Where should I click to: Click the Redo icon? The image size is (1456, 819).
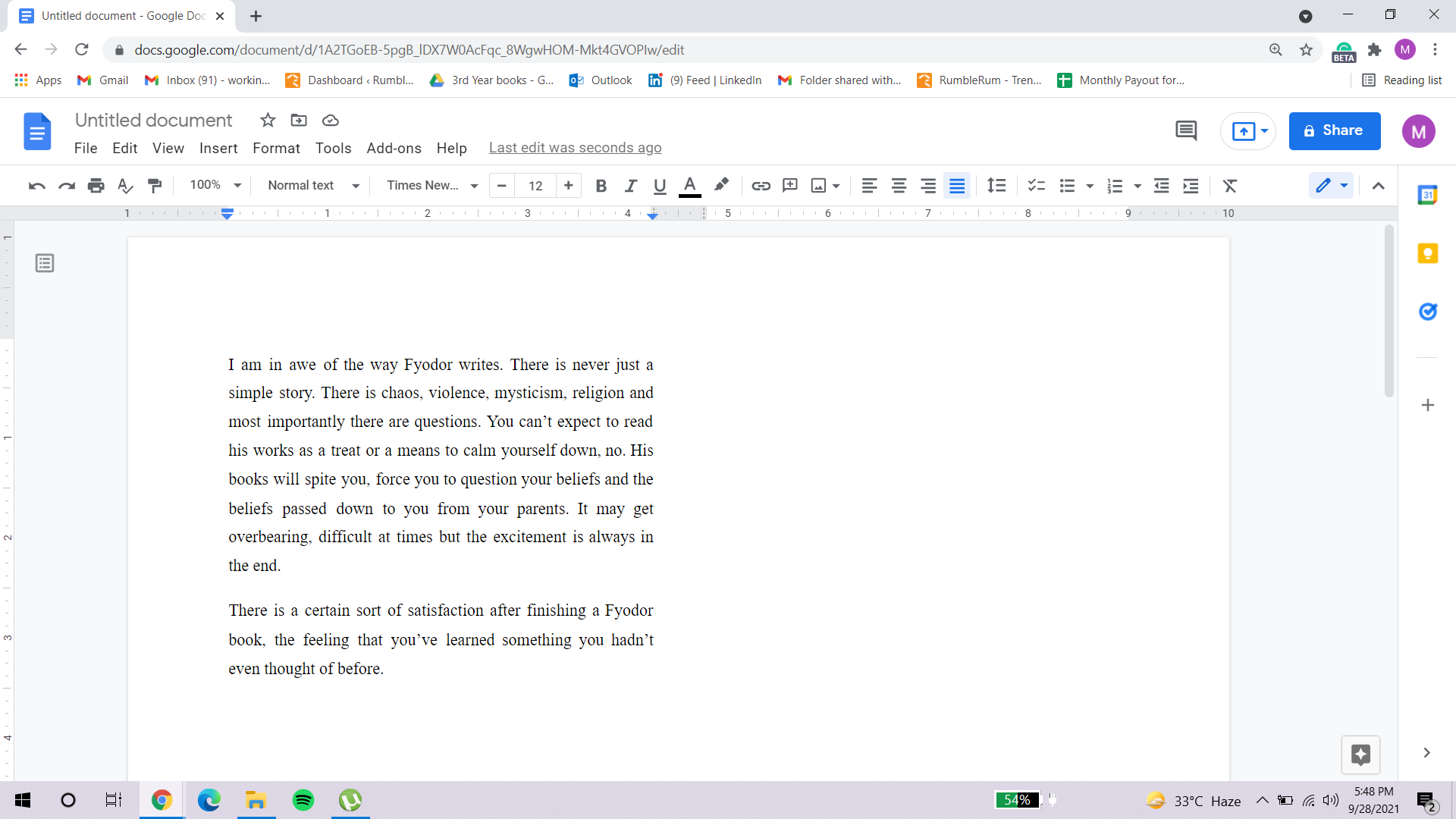67,186
